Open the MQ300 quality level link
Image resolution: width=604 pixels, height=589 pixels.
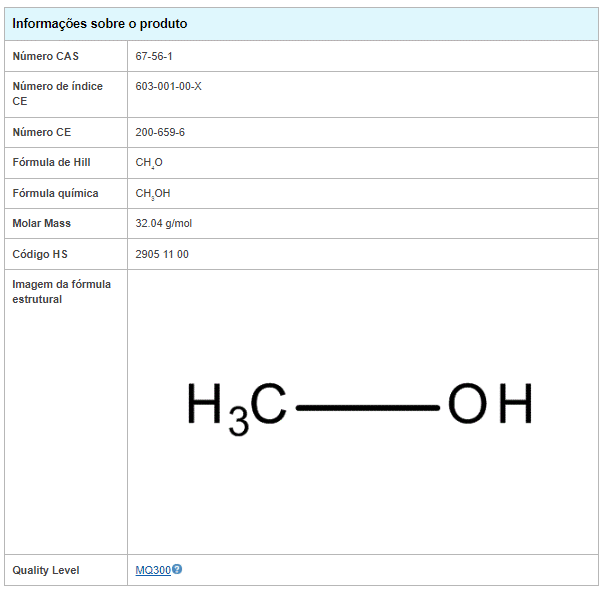tap(153, 570)
